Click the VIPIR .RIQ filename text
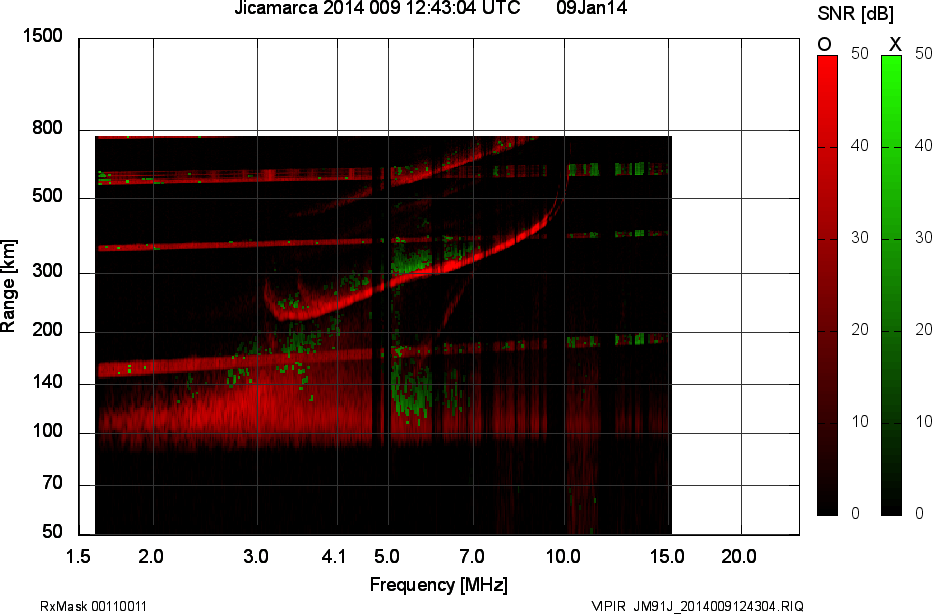Screen dimensions: 932x614 [697, 605]
